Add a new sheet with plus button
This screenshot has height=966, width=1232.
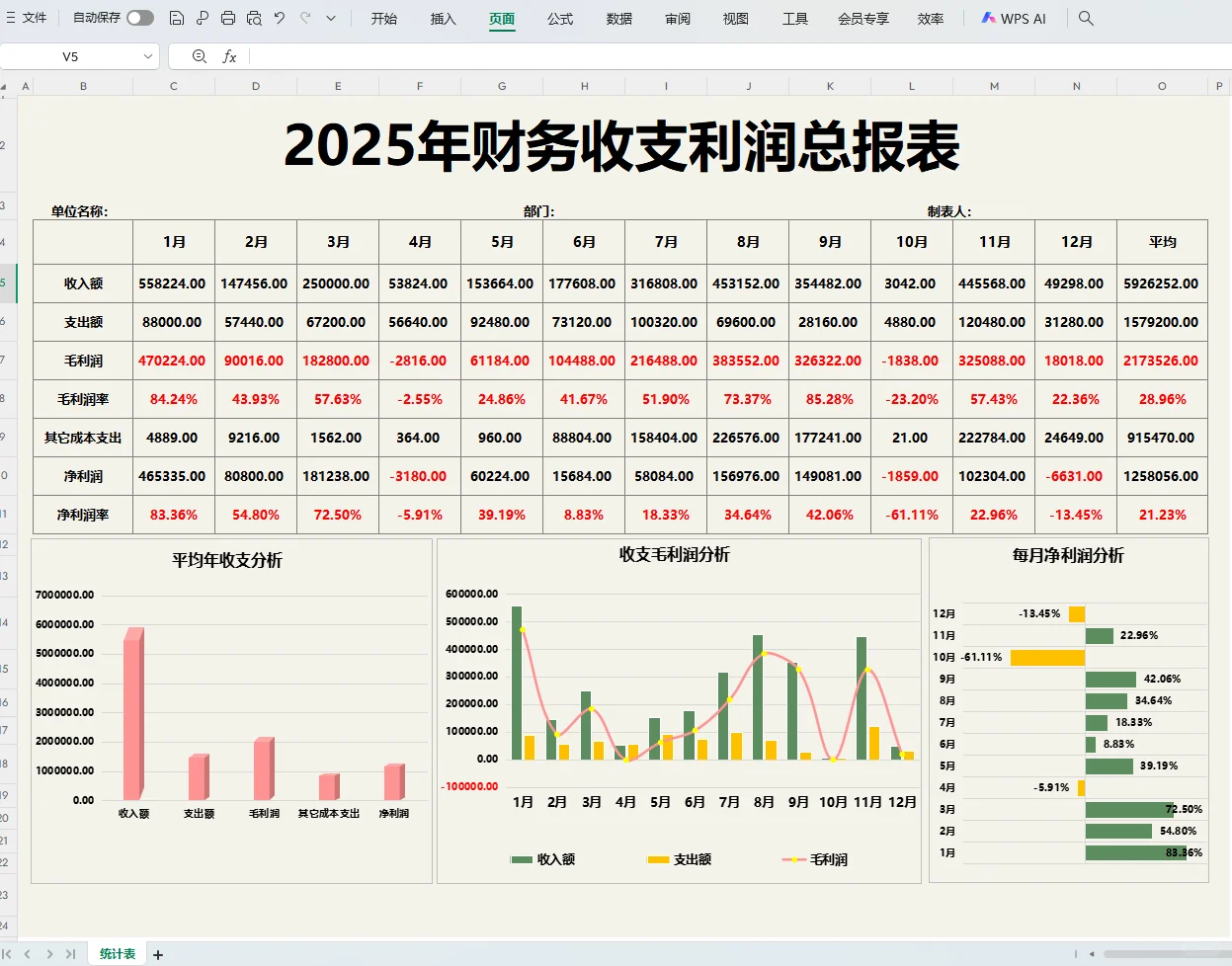tap(158, 955)
